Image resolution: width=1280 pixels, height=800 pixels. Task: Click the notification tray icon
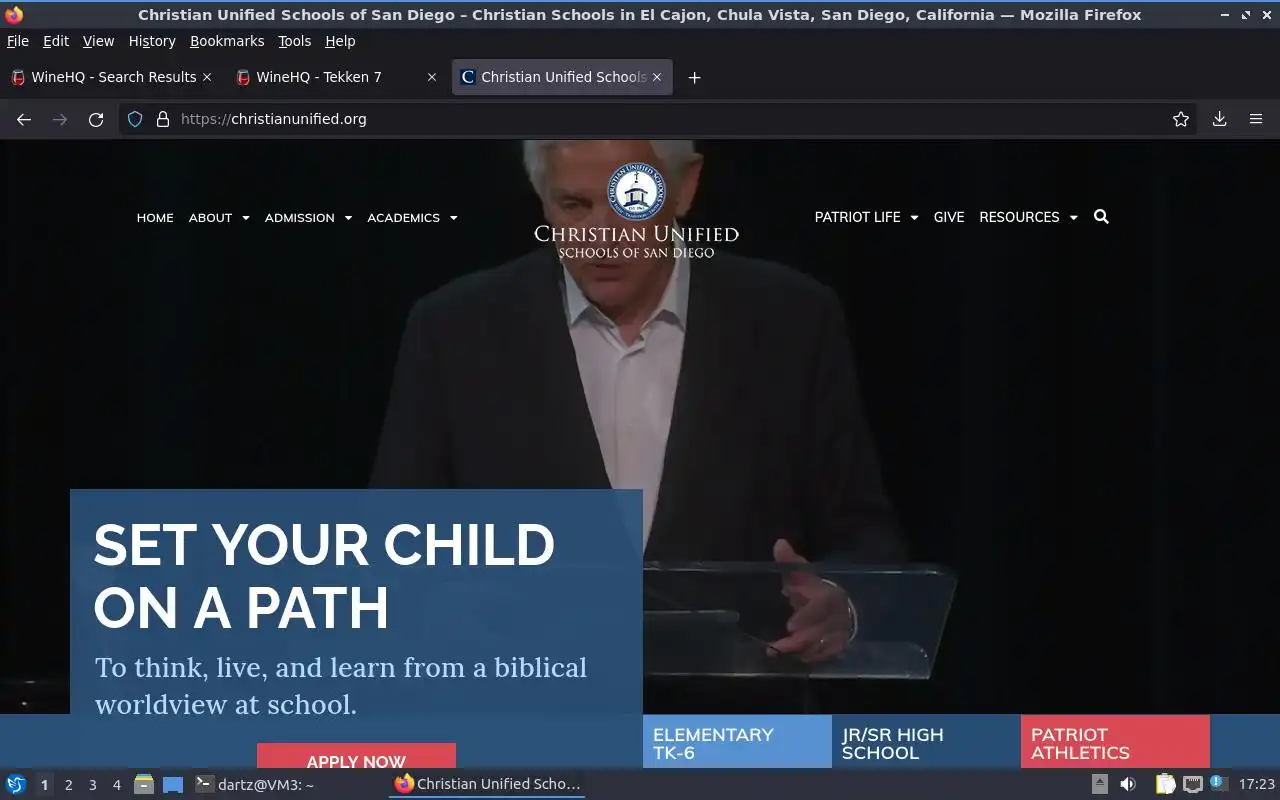pos(1218,783)
